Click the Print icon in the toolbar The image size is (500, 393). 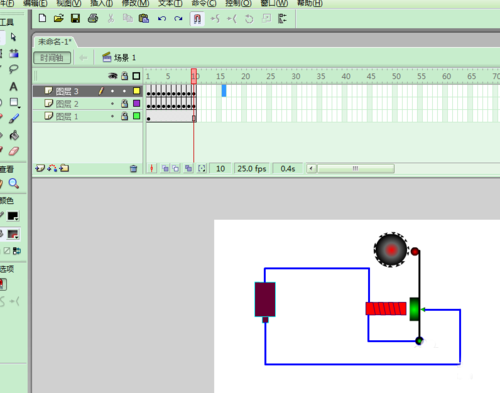(93, 18)
